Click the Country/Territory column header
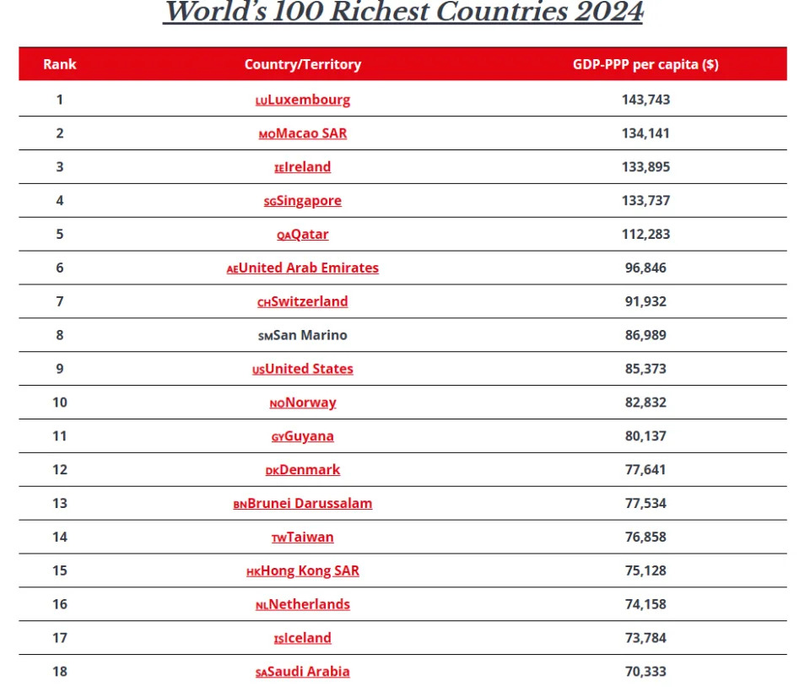This screenshot has height=687, width=810. (x=303, y=64)
